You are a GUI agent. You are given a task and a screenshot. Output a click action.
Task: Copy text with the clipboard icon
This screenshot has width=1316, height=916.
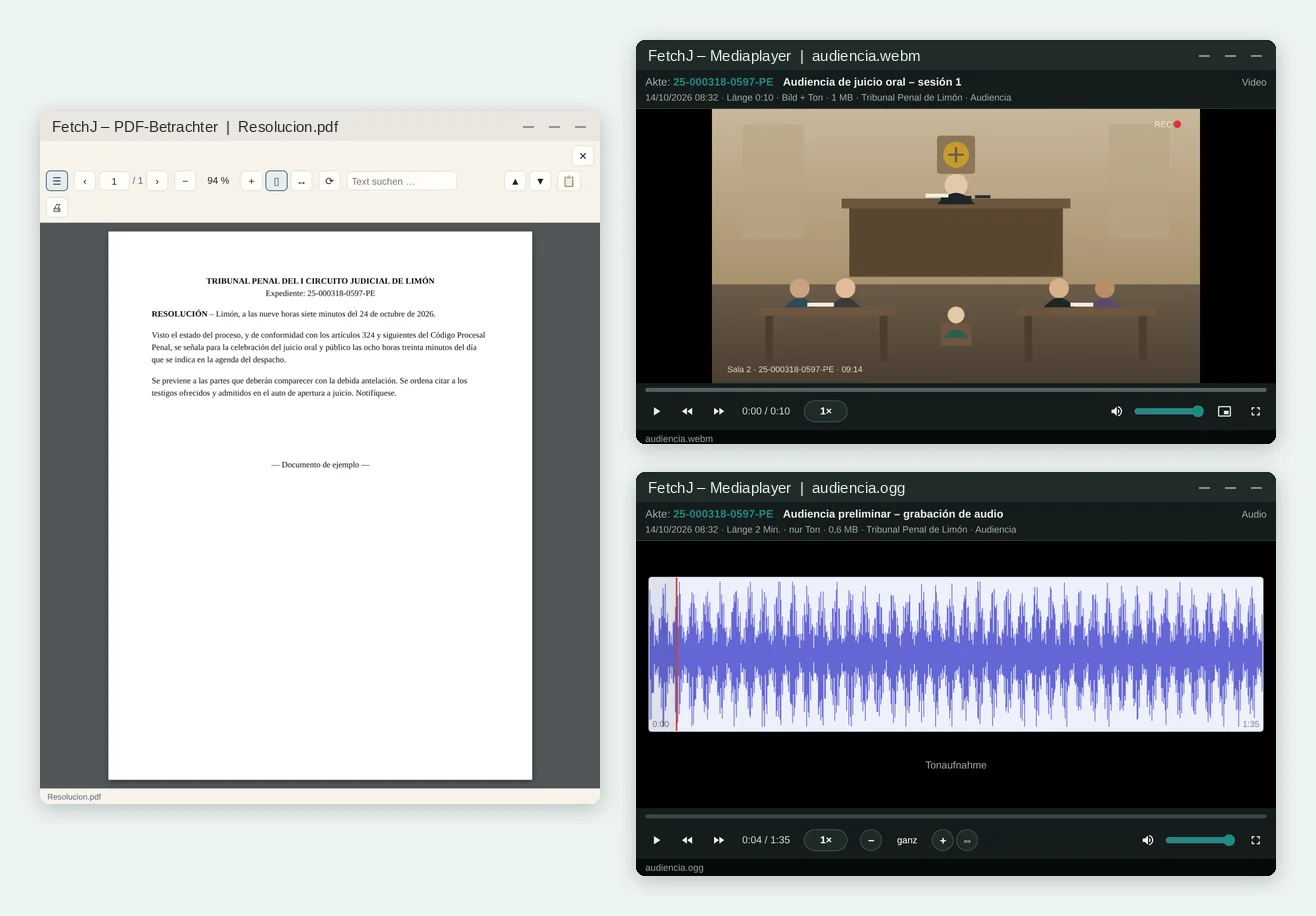pyautogui.click(x=569, y=181)
